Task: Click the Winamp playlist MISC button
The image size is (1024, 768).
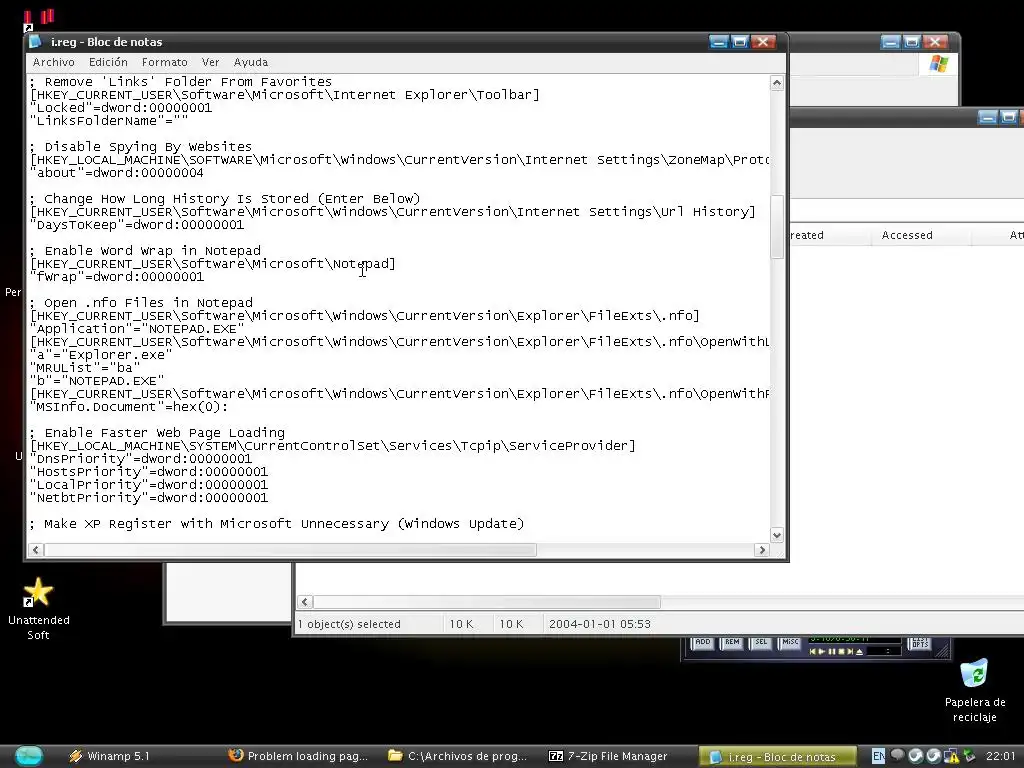Action: pyautogui.click(x=790, y=643)
